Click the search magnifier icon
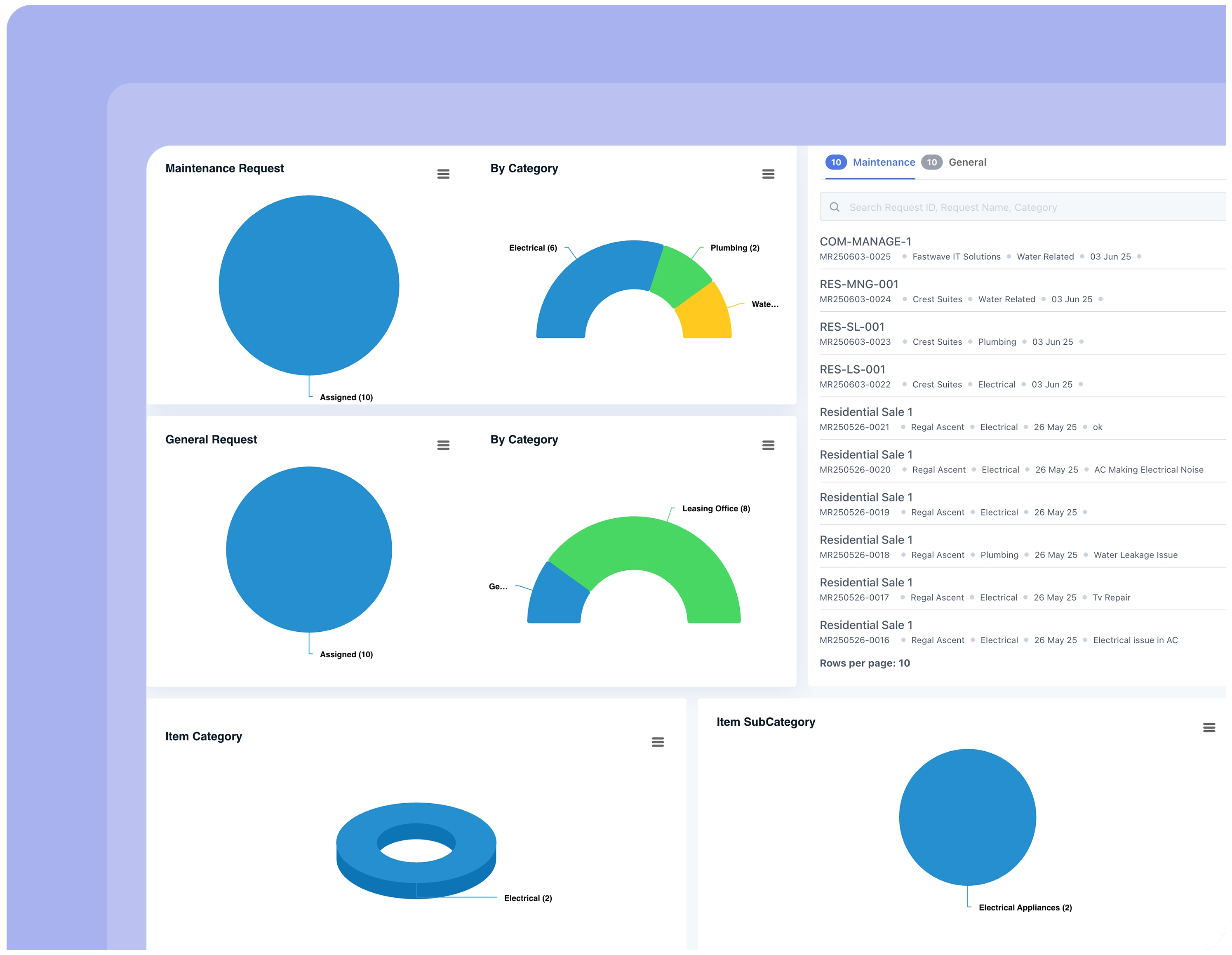Viewport: 1232px width, 955px height. 835,207
